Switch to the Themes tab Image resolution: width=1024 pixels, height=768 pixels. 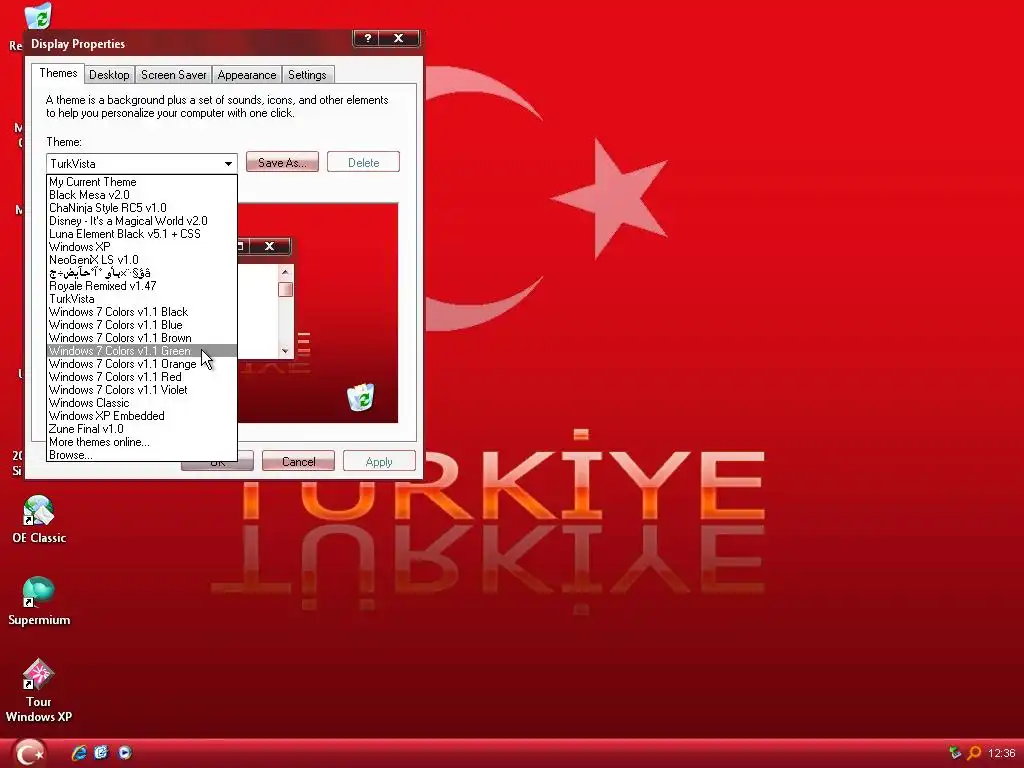click(x=58, y=73)
